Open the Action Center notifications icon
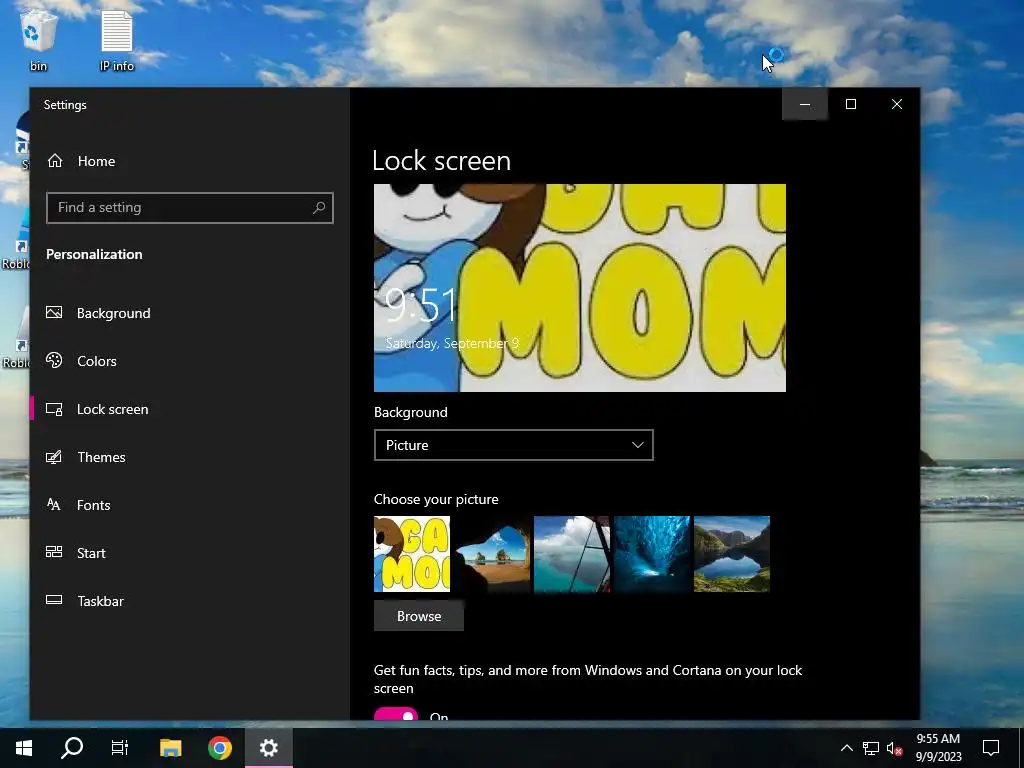1024x768 pixels. click(991, 748)
